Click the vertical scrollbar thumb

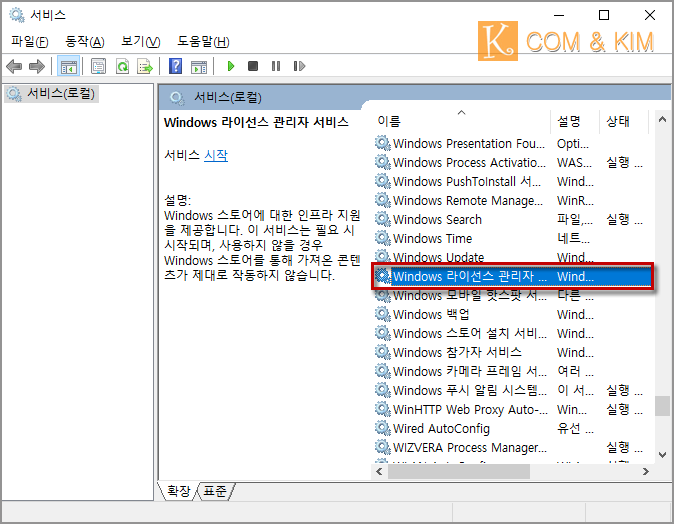pyautogui.click(x=662, y=406)
